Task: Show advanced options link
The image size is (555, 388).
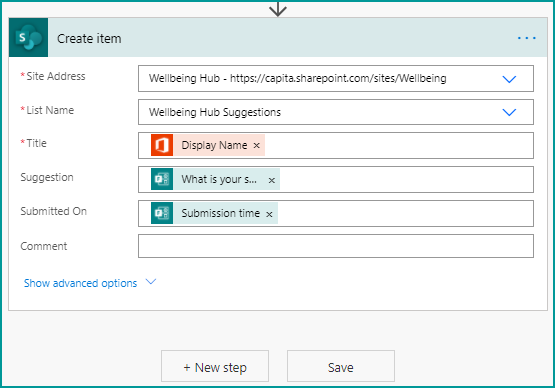Action: tap(80, 283)
